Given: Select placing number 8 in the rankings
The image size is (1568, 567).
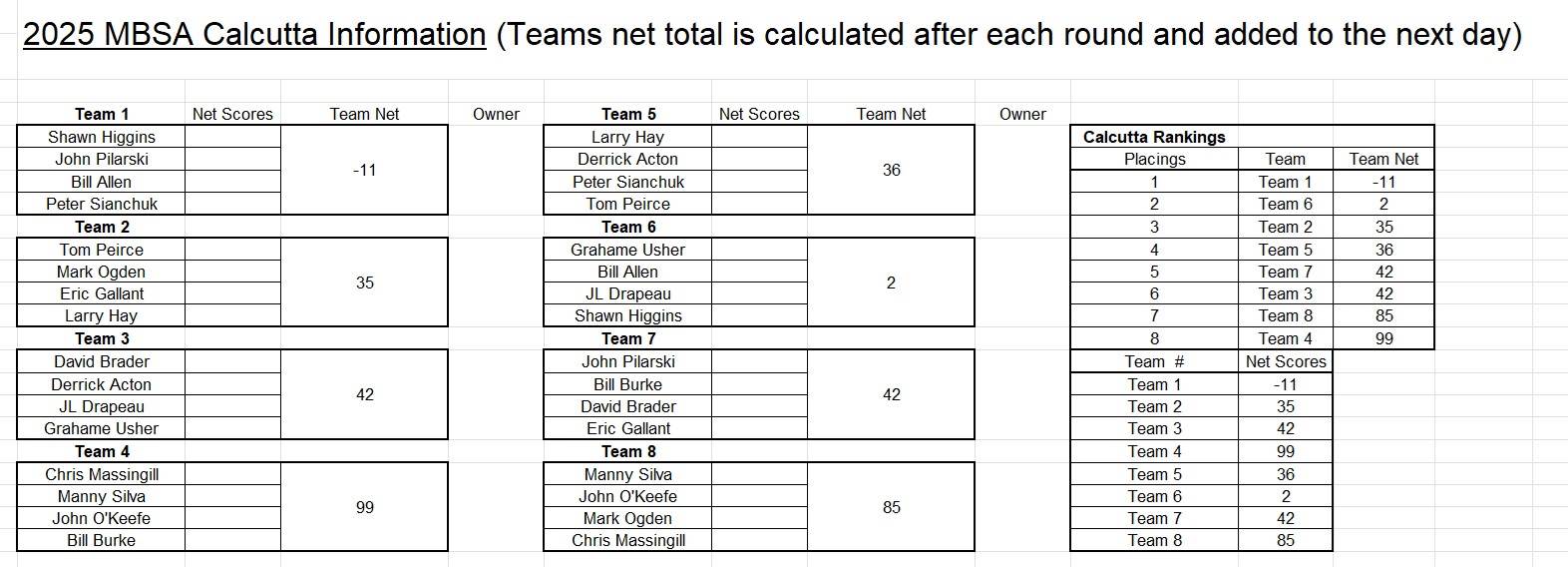Looking at the screenshot, I should [1154, 338].
